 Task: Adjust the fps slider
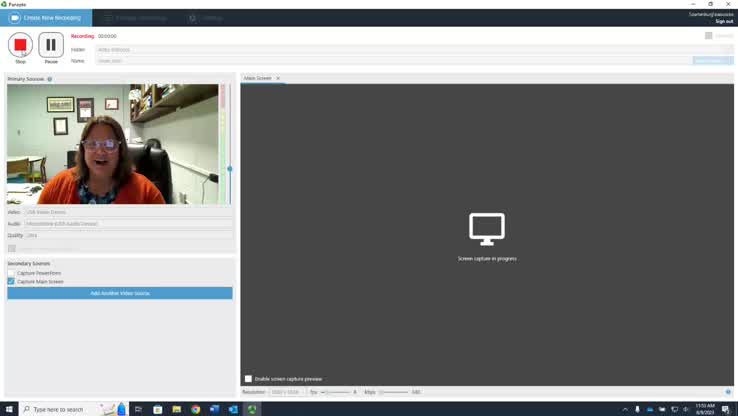(336, 392)
